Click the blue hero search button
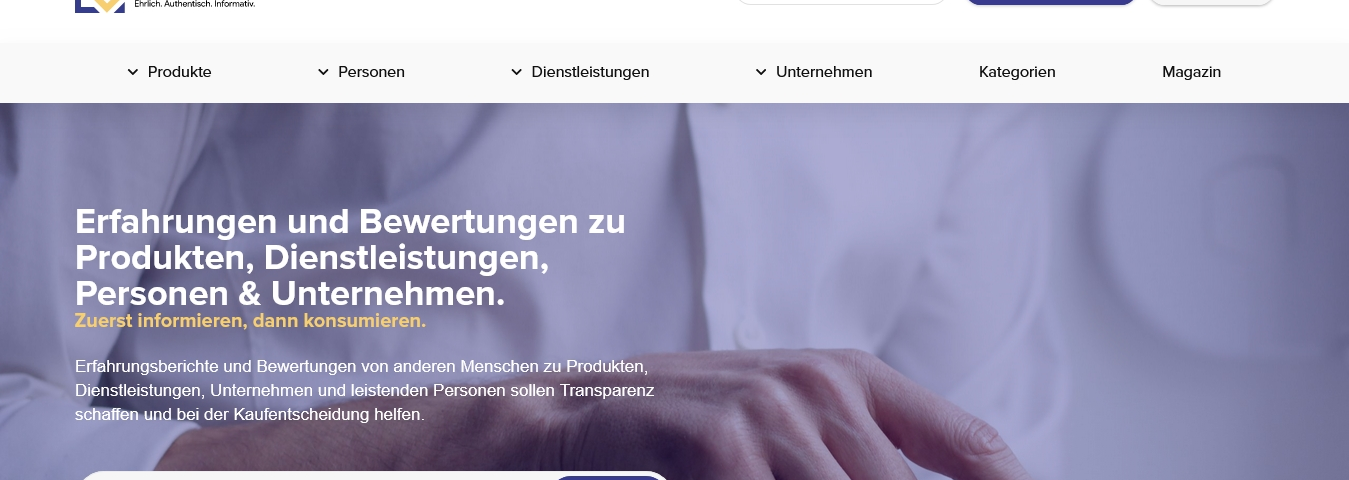1349x480 pixels. (x=608, y=477)
